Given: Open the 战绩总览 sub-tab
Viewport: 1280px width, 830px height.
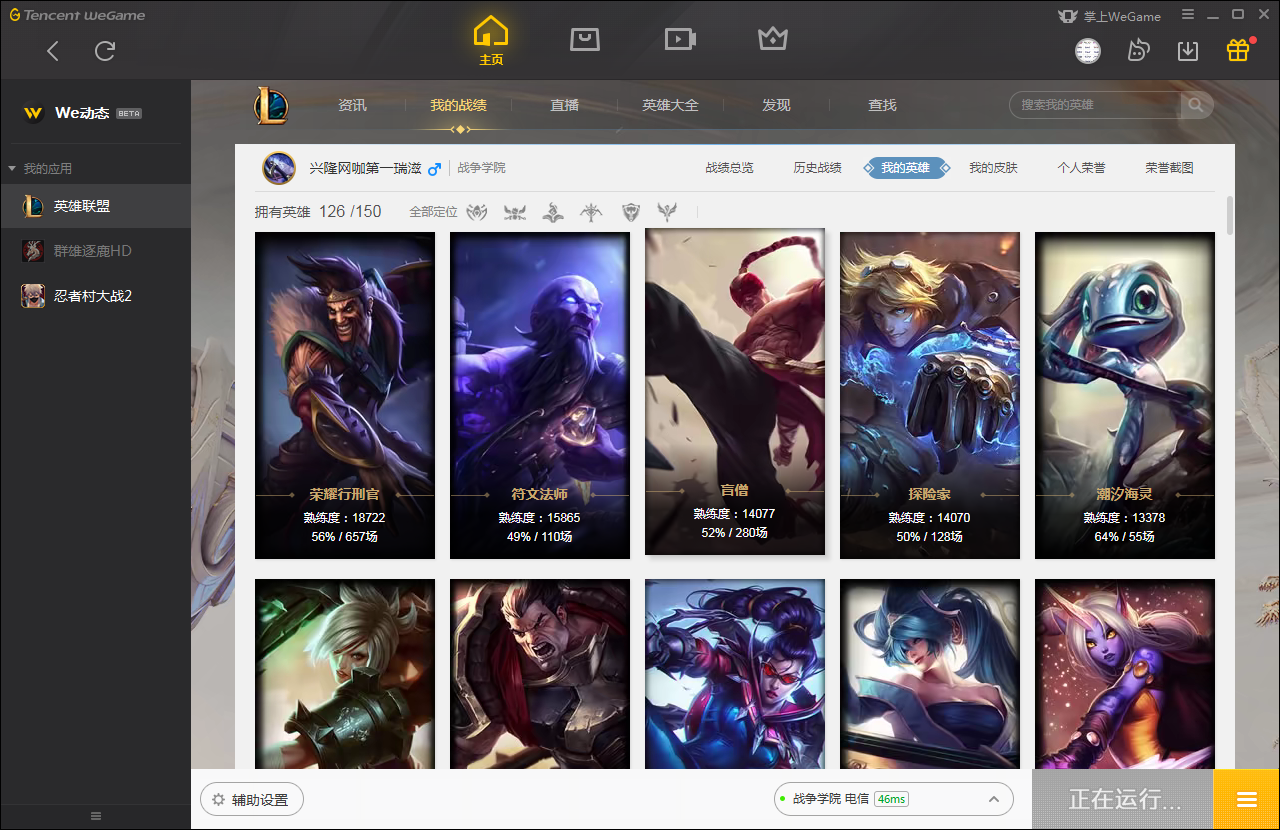Looking at the screenshot, I should click(x=730, y=168).
